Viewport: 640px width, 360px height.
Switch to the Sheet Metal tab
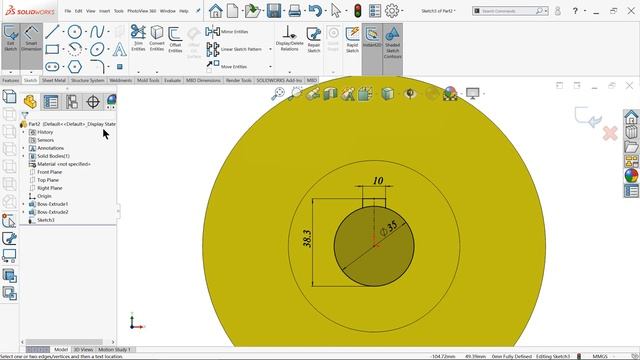coord(54,80)
